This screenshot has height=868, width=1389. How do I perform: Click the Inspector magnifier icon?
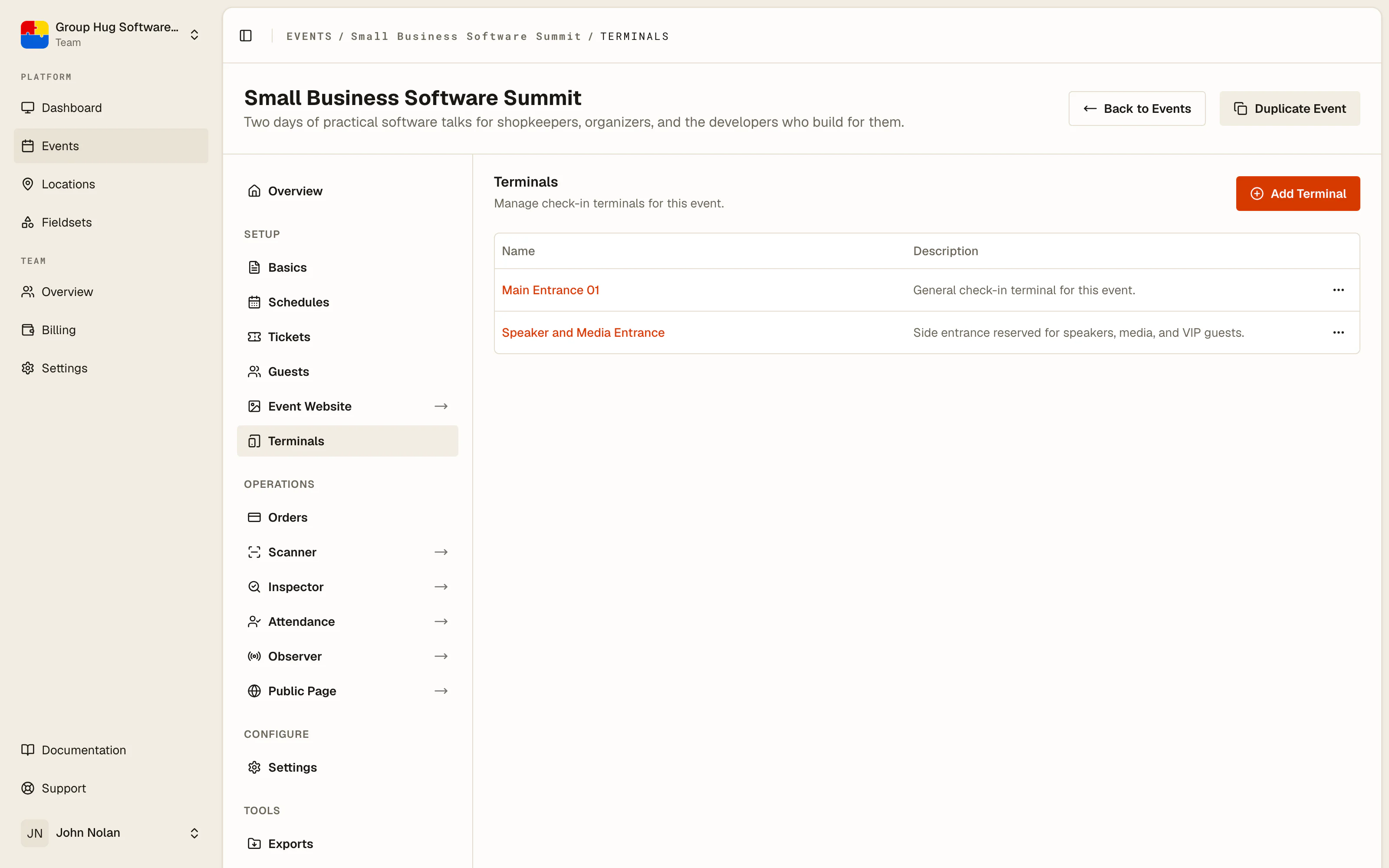(x=254, y=587)
